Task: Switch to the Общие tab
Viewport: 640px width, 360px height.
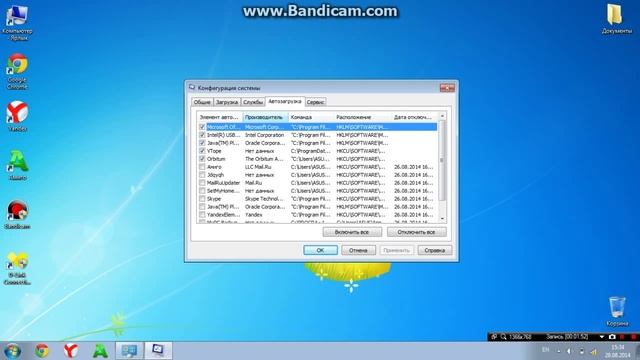Action: coord(202,102)
